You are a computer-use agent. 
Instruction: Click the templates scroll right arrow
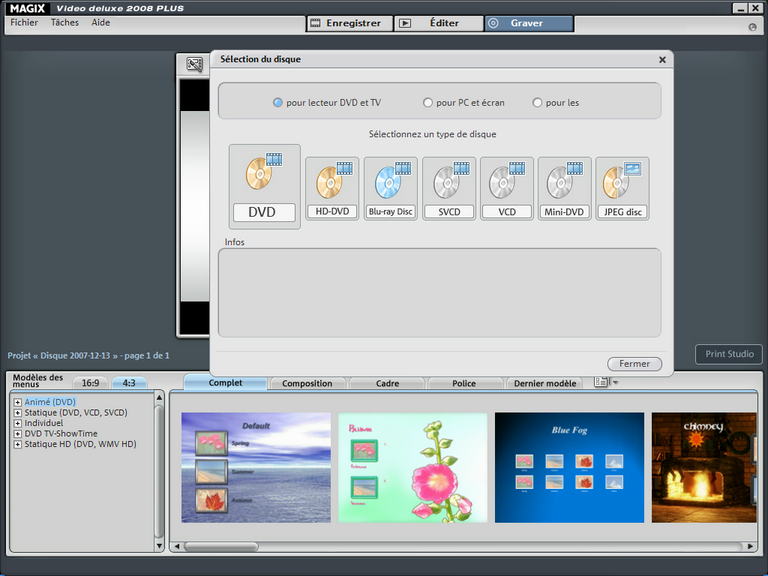[750, 547]
